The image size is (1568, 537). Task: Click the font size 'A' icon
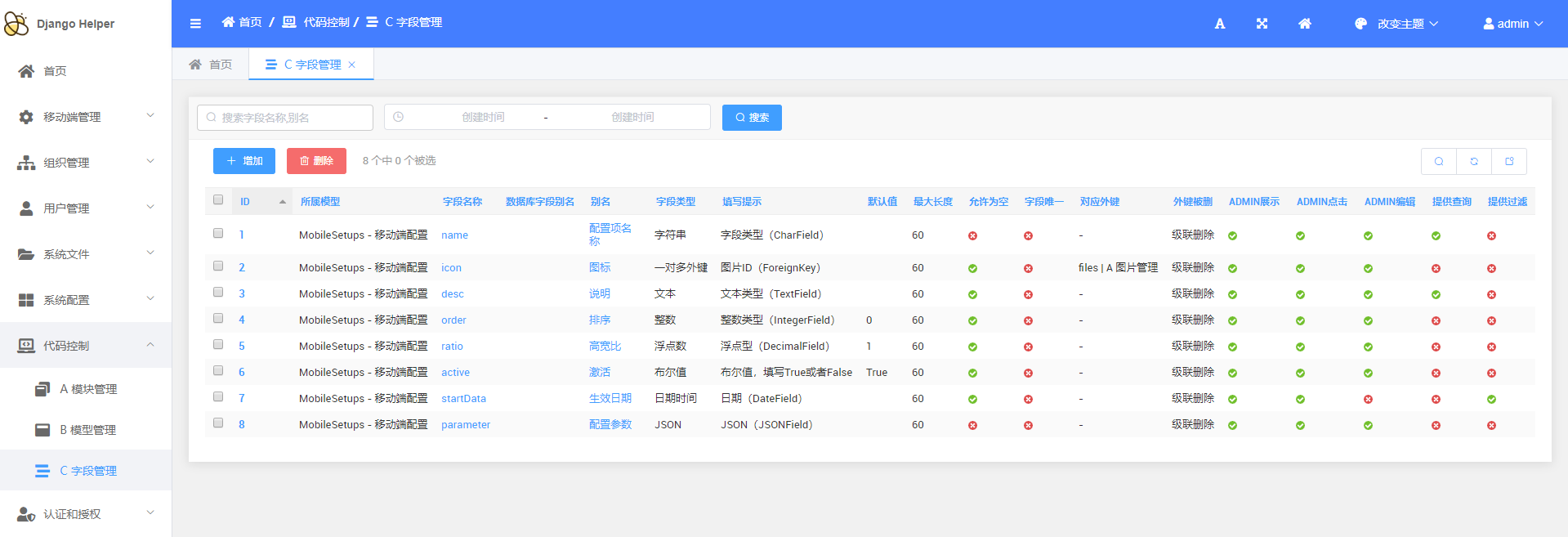coord(1219,24)
